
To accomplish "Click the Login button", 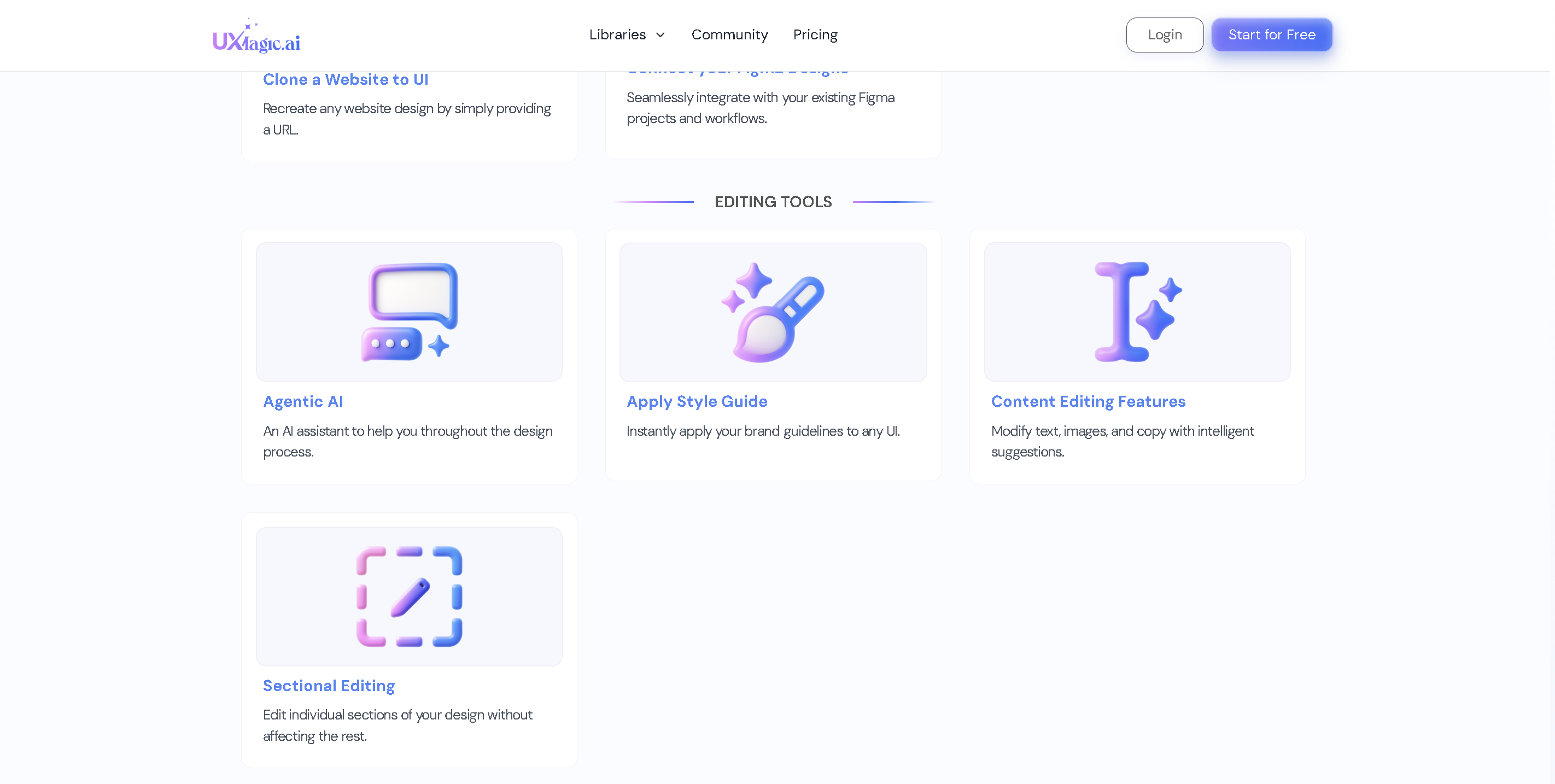I will coord(1165,34).
